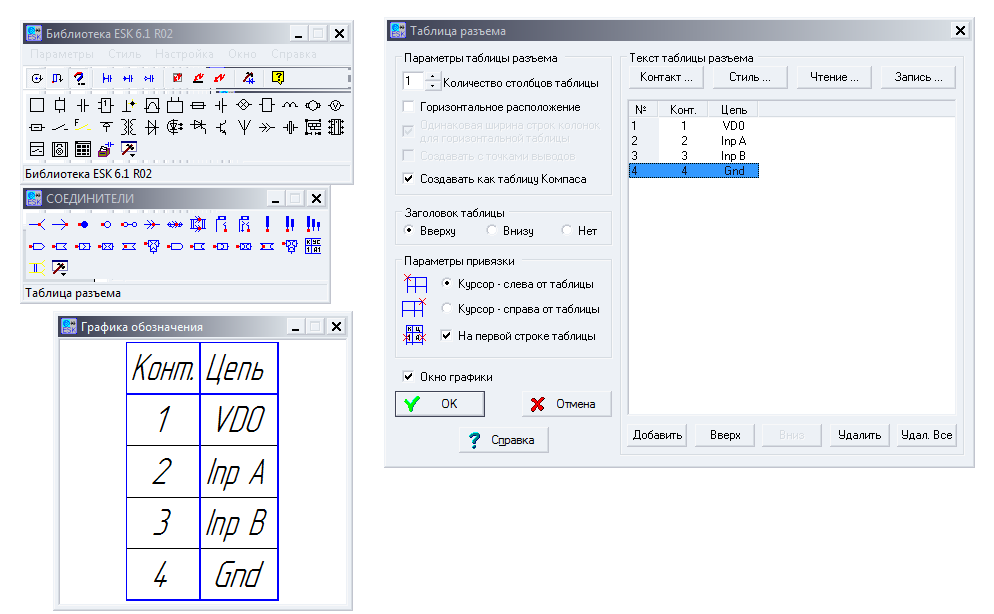This screenshot has height=614, width=994.
Task: Choose Курсор - справа от таблицы option
Action: click(x=446, y=309)
